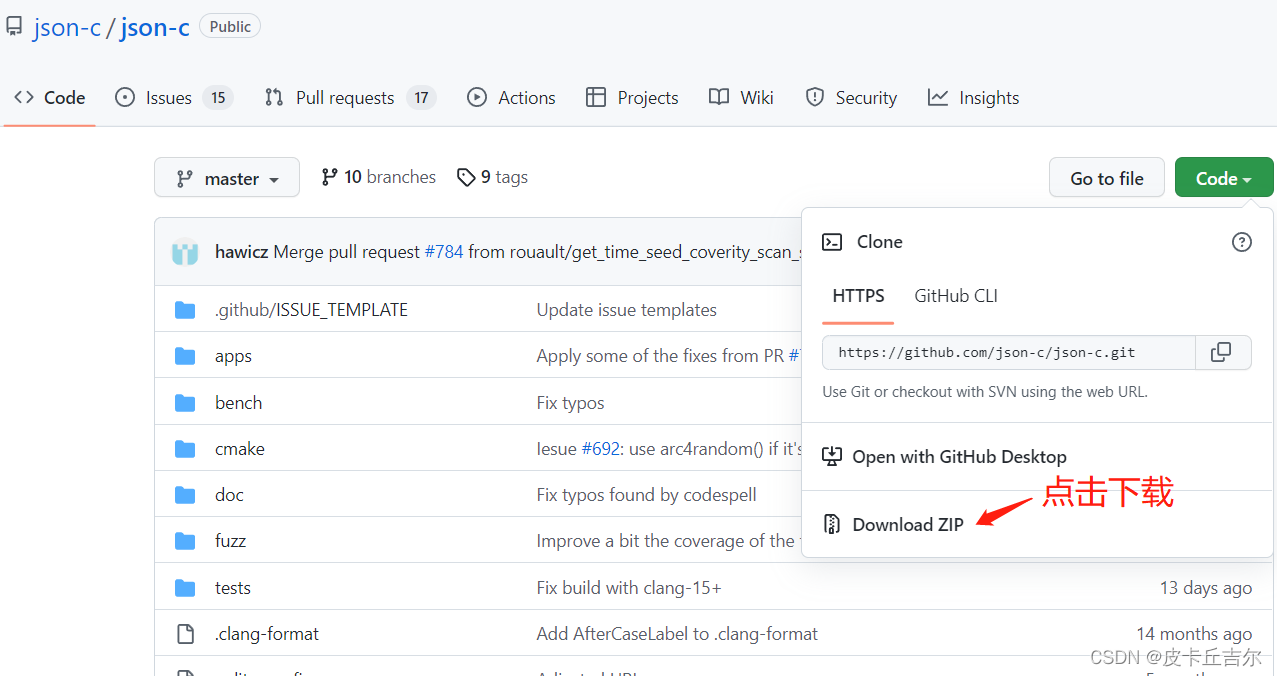This screenshot has width=1277, height=676.
Task: Copy the clone URL with clipboard icon
Action: (x=1222, y=352)
